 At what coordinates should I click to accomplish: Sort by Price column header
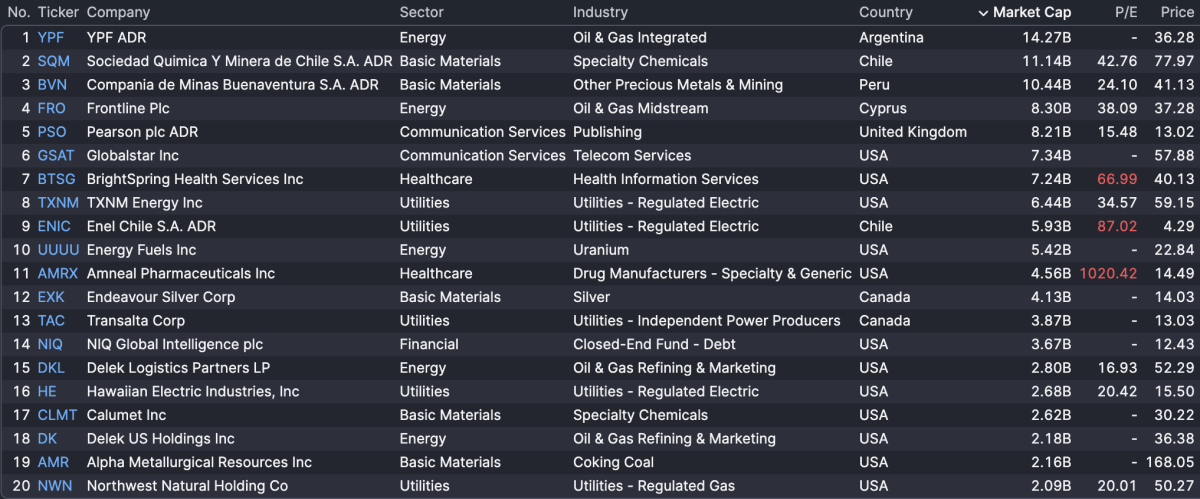pyautogui.click(x=1176, y=13)
